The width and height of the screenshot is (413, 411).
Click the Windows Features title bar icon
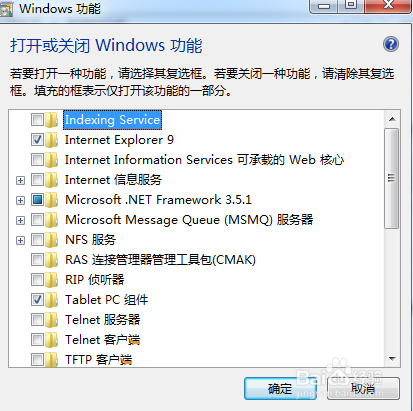pos(6,9)
